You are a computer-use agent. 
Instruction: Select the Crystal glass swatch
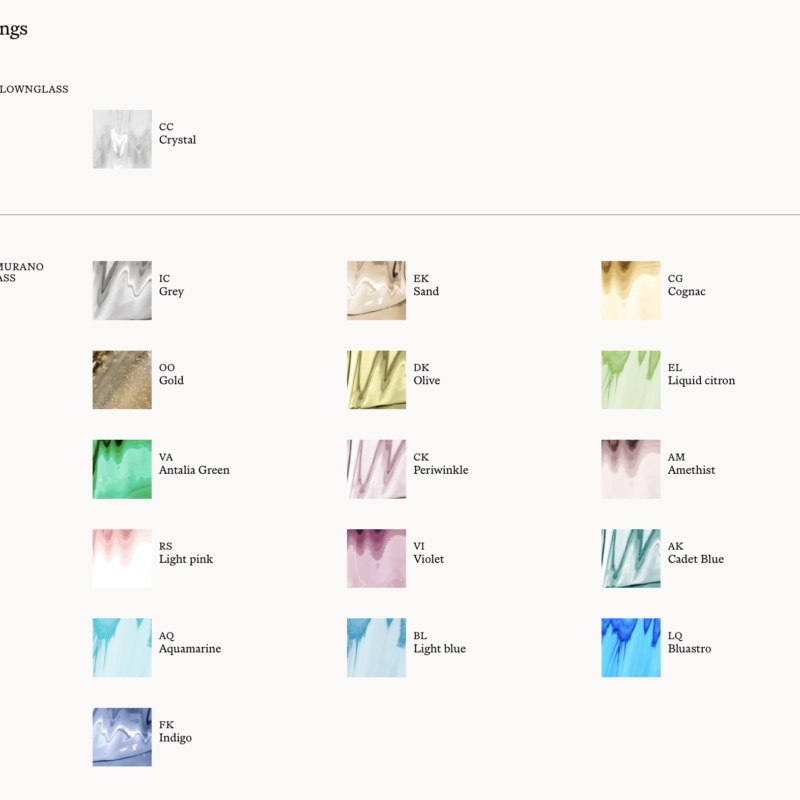click(122, 139)
